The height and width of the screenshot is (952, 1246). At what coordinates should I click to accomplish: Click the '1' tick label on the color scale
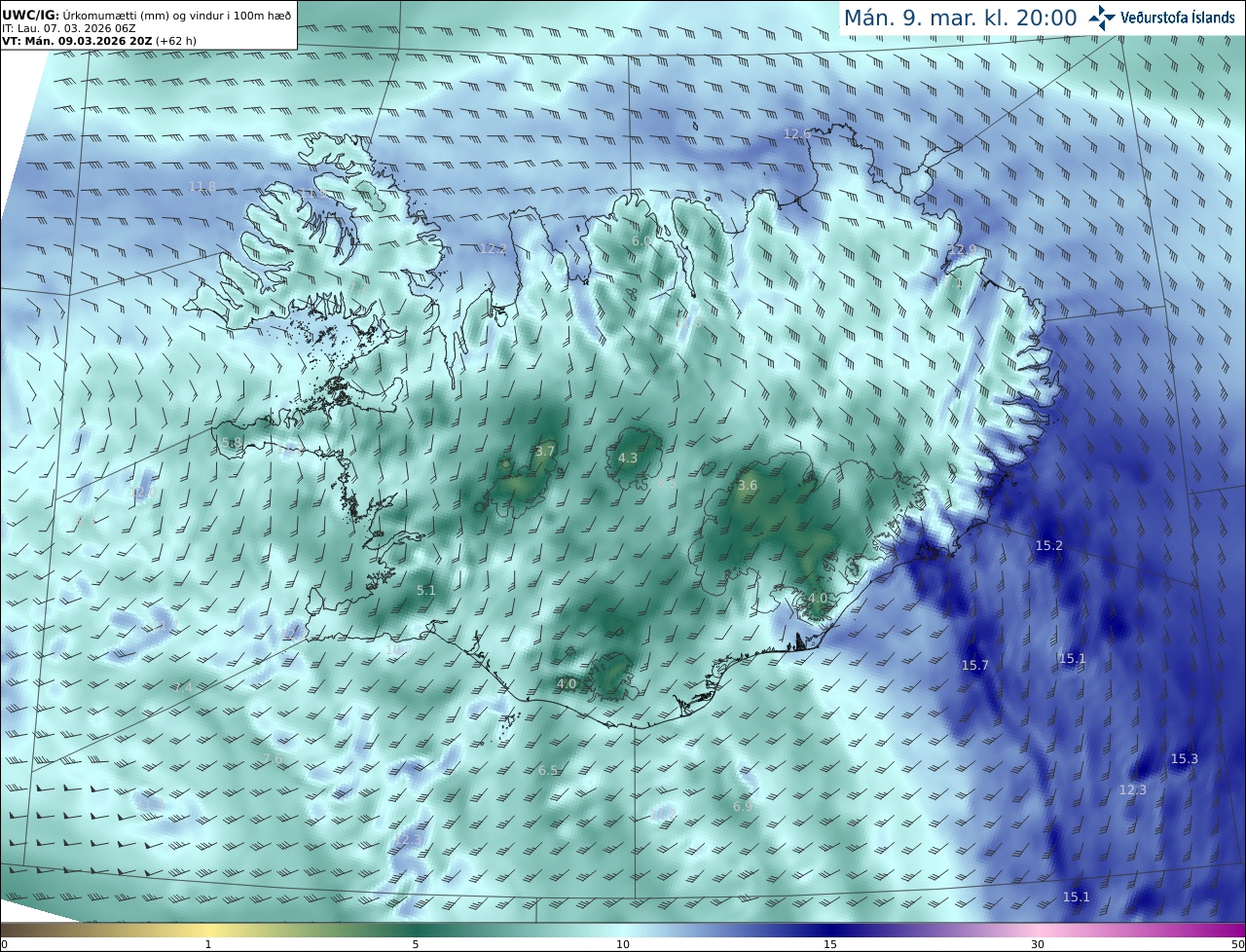tap(207, 944)
